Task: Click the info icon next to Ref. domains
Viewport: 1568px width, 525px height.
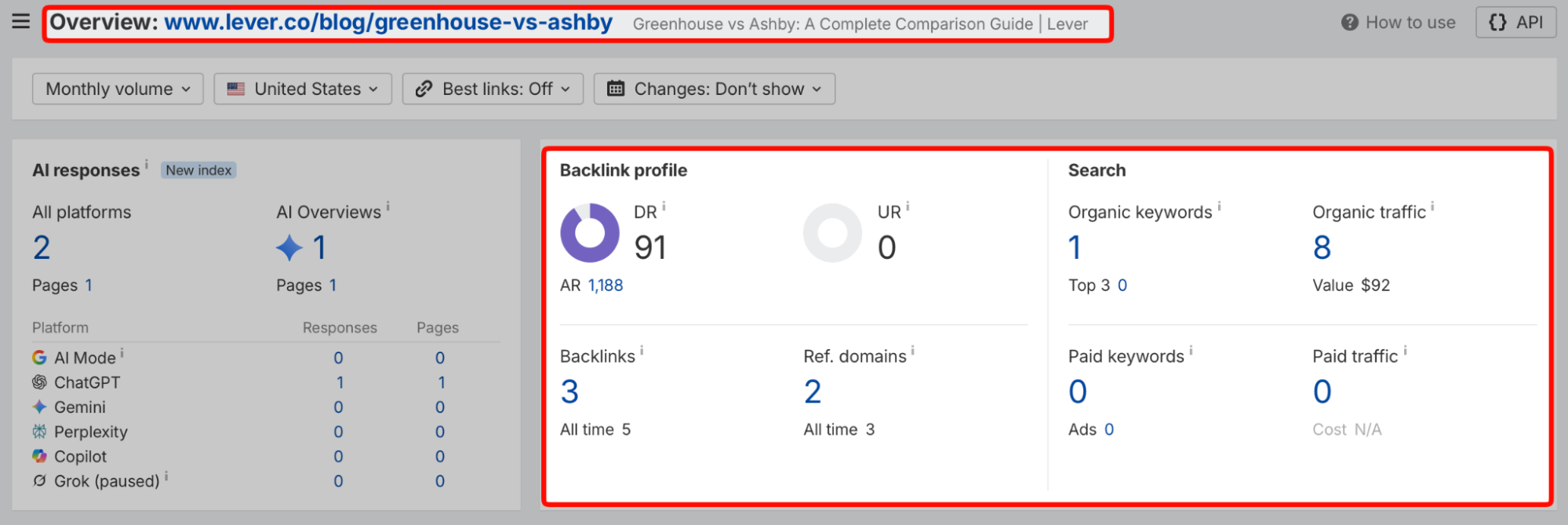Action: pyautogui.click(x=913, y=351)
